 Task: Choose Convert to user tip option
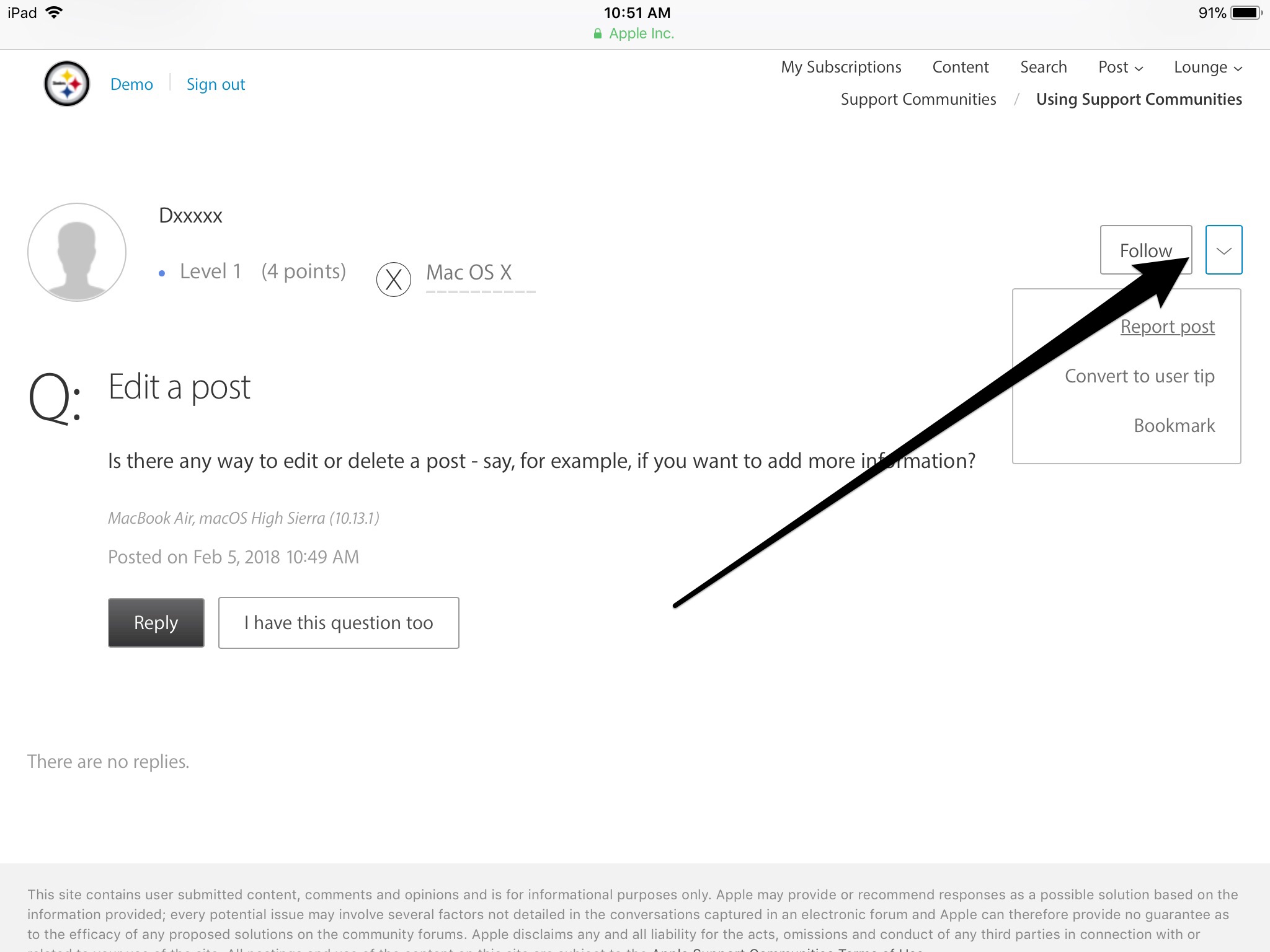pyautogui.click(x=1139, y=376)
